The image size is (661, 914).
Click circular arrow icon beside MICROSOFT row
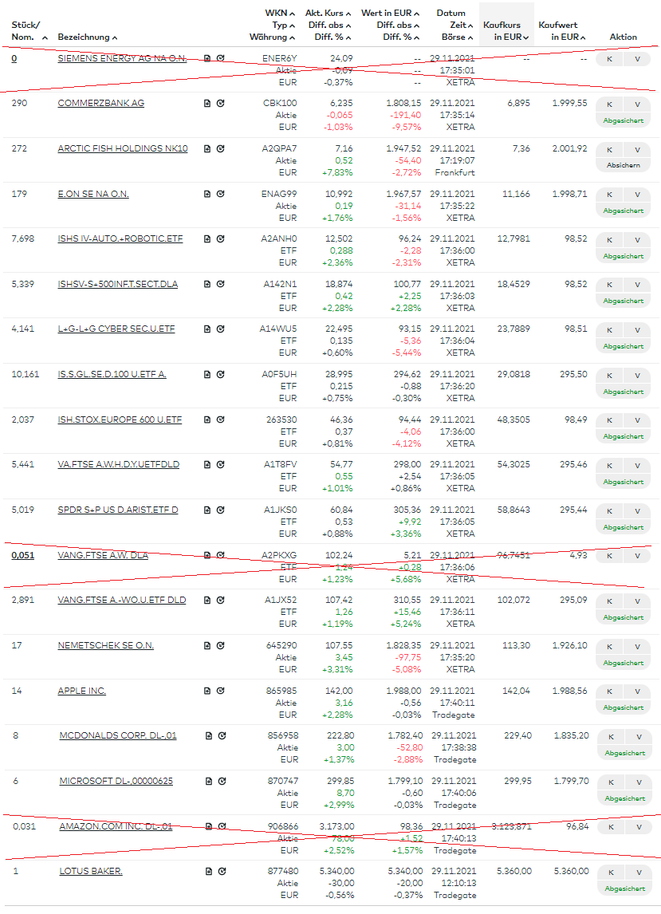coord(221,781)
